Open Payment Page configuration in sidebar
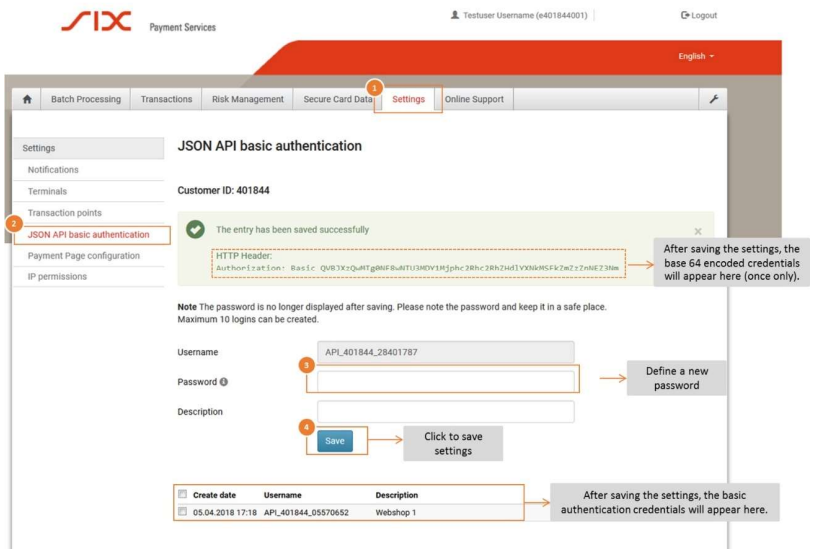Image resolution: width=827 pixels, height=550 pixels. (x=83, y=256)
